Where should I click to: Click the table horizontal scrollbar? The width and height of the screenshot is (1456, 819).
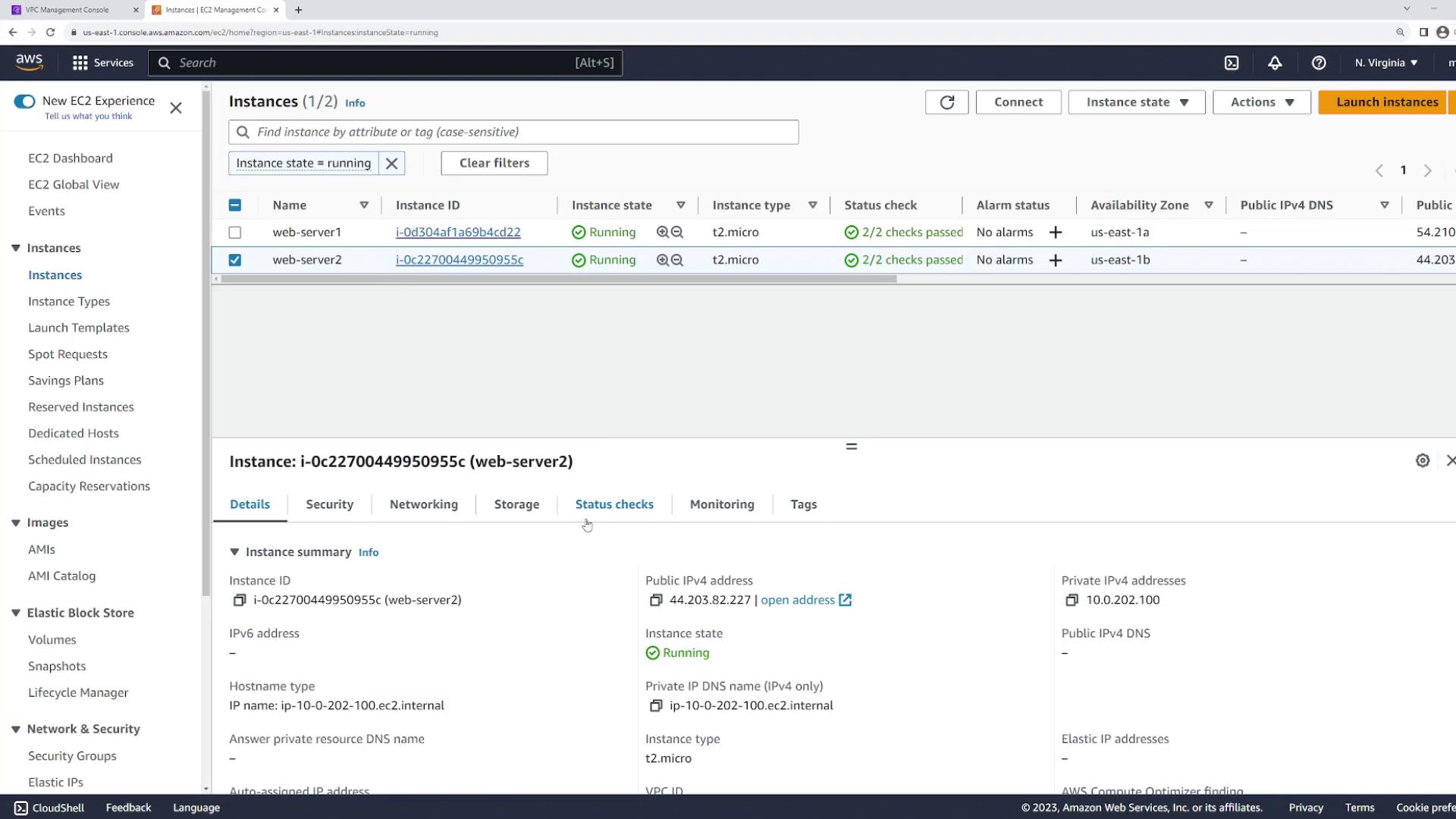(559, 279)
